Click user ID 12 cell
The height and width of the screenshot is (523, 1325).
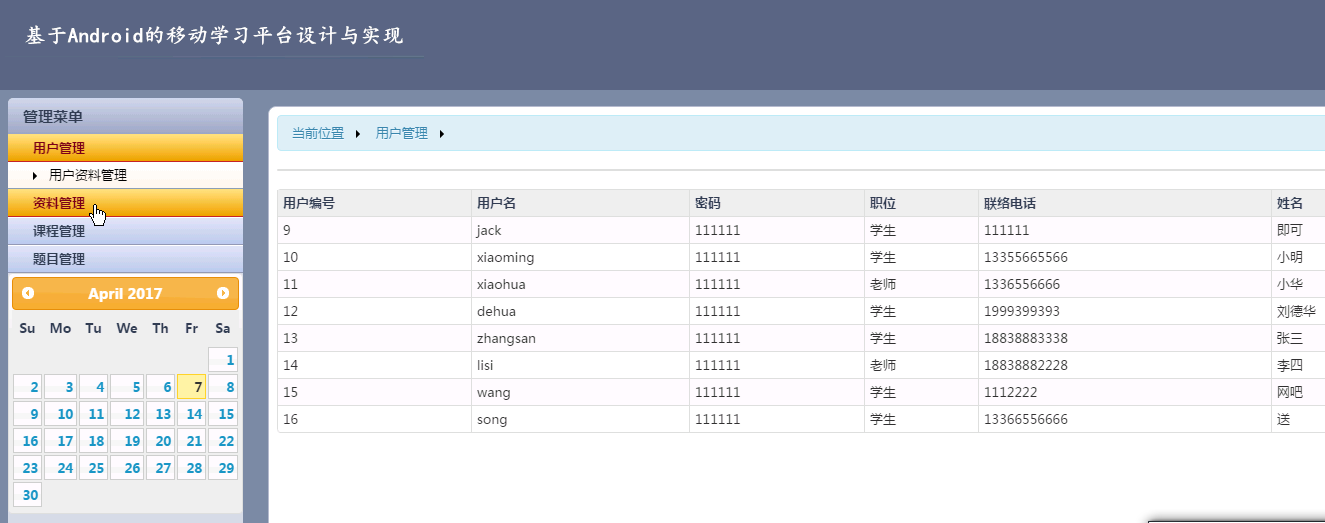tap(375, 311)
